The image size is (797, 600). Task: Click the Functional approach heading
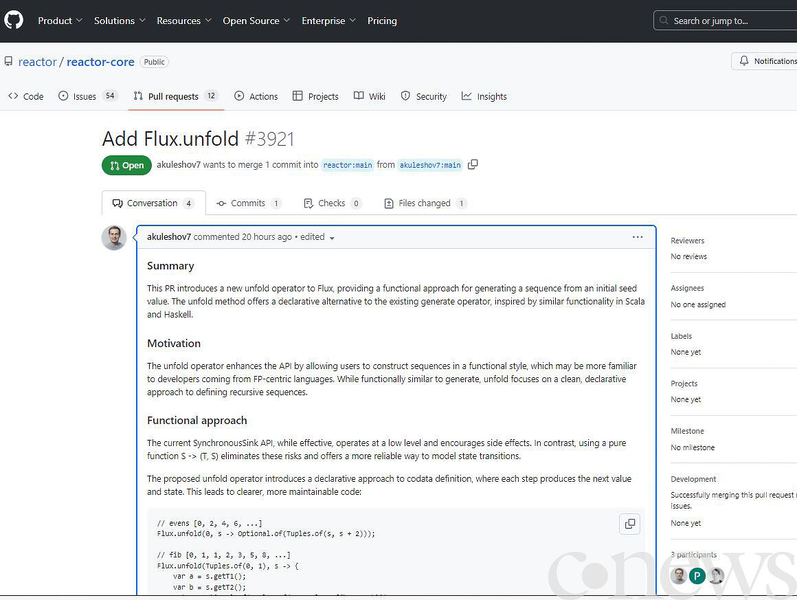coord(197,421)
